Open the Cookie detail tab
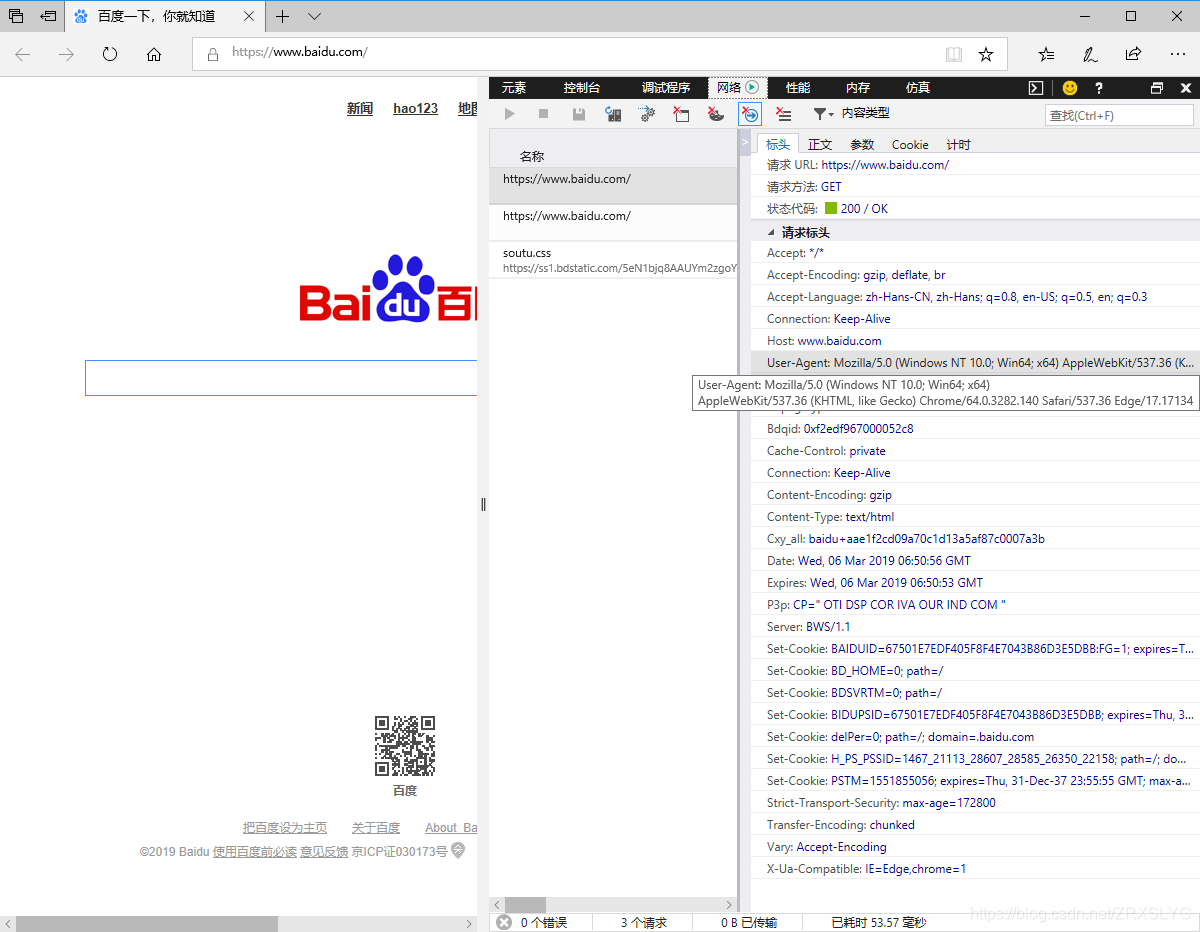The width and height of the screenshot is (1200, 932). [910, 144]
